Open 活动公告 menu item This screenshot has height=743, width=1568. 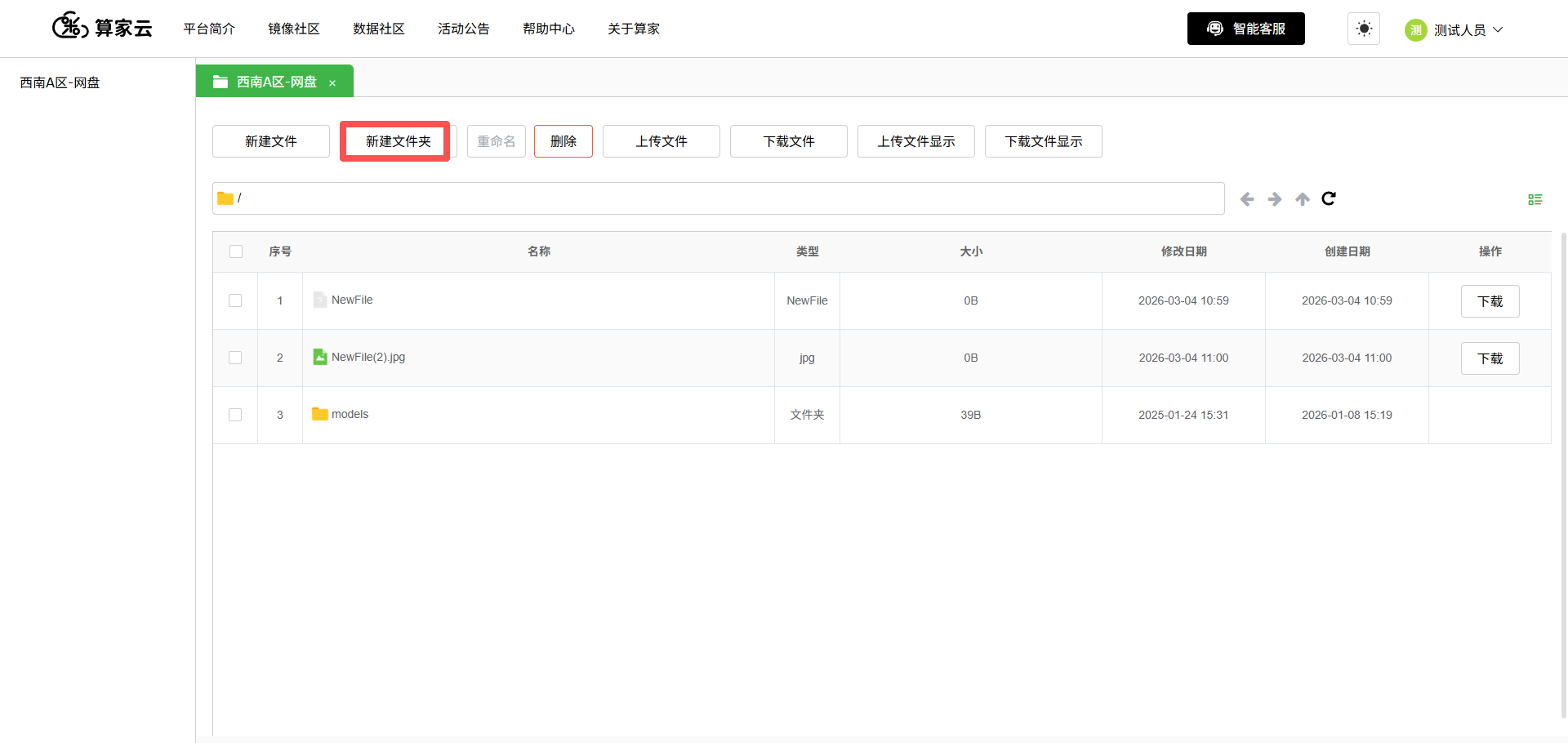pos(464,29)
